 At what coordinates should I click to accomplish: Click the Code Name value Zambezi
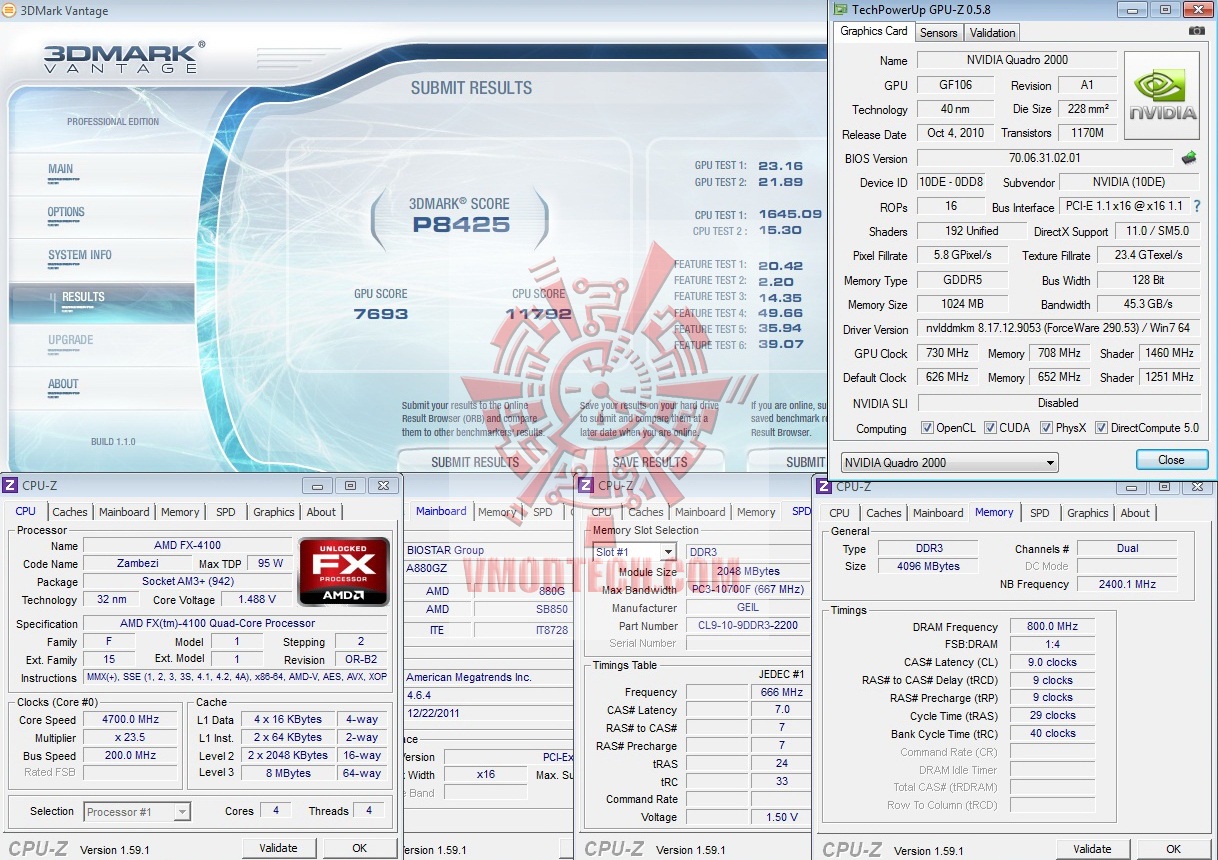point(137,564)
